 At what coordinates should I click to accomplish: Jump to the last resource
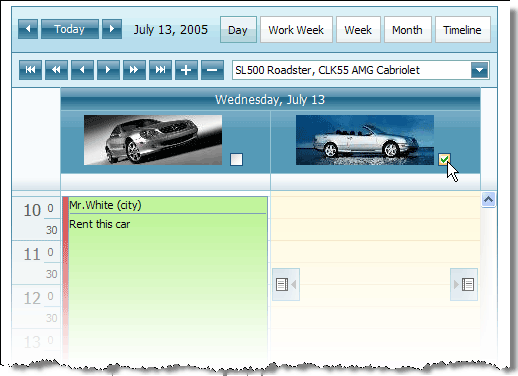click(160, 70)
